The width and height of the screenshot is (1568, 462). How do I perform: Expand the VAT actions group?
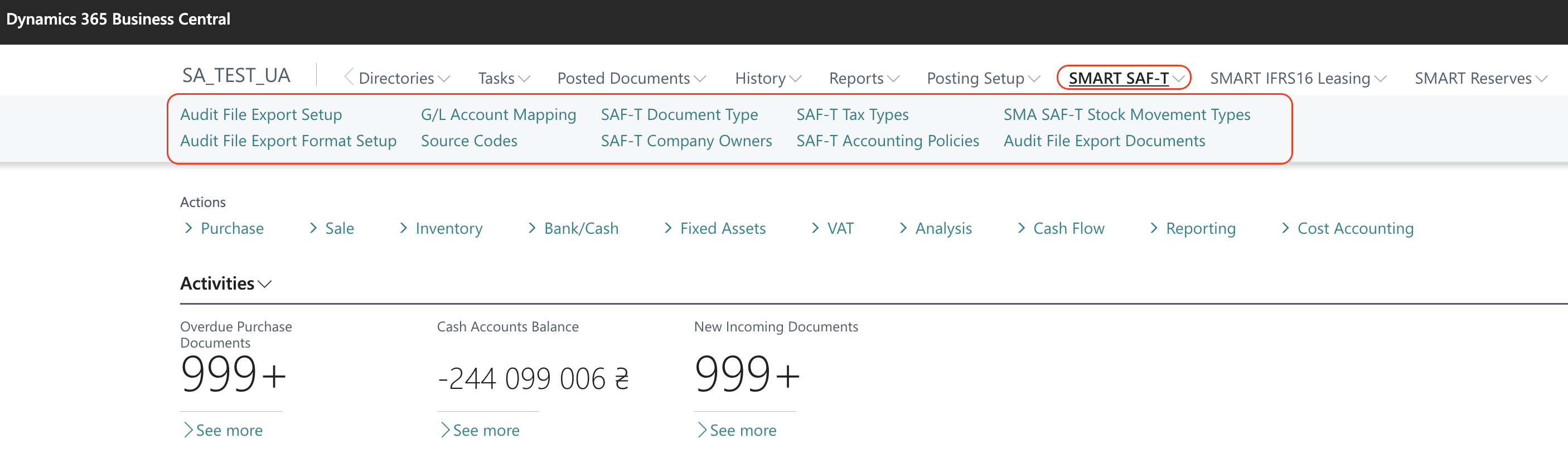click(x=832, y=228)
